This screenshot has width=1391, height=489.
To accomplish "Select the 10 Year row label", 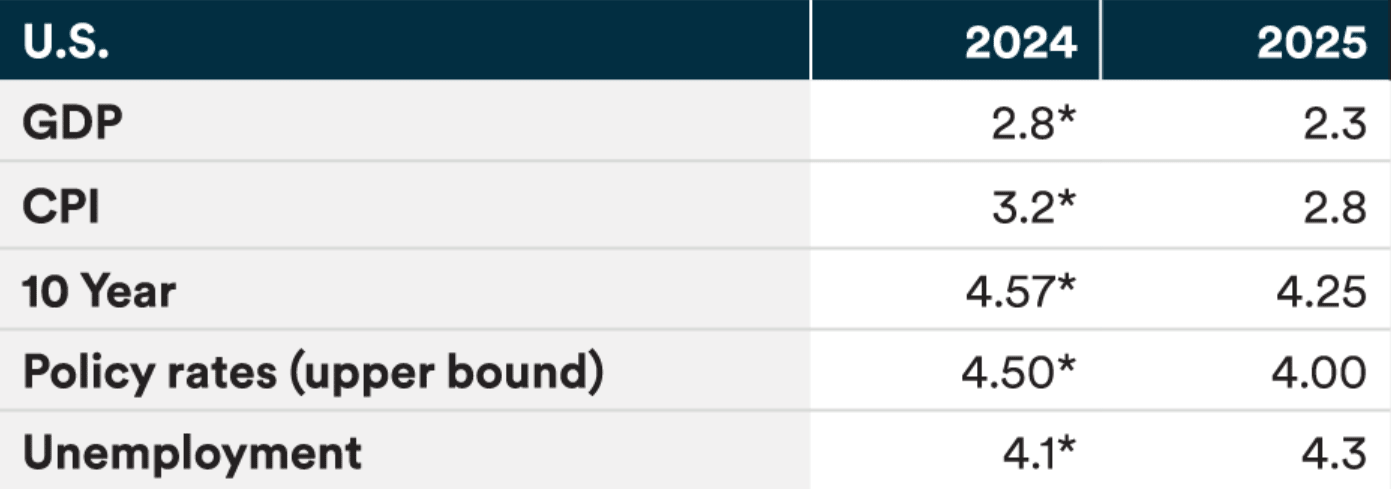I will tap(99, 291).
